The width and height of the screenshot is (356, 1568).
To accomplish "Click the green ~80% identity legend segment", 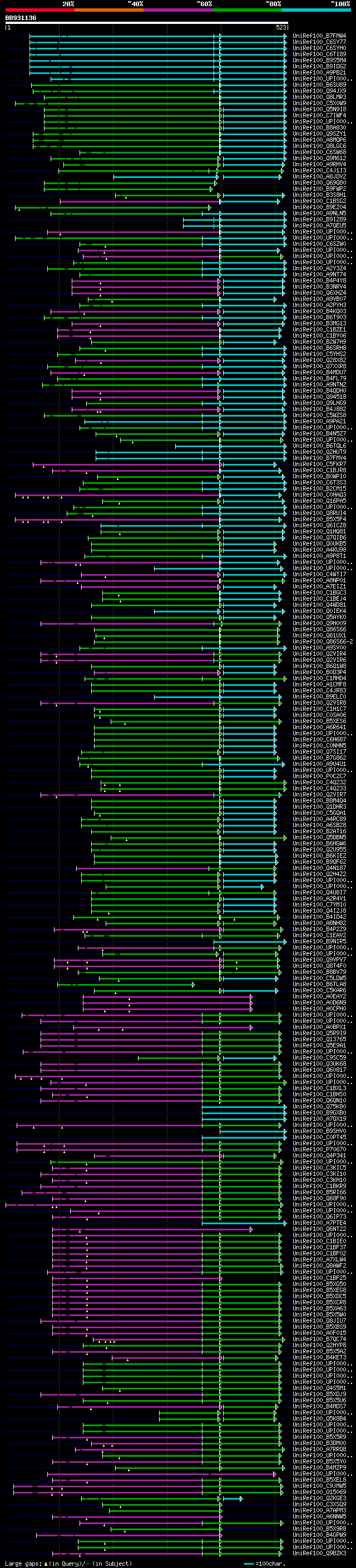I will 247,11.
